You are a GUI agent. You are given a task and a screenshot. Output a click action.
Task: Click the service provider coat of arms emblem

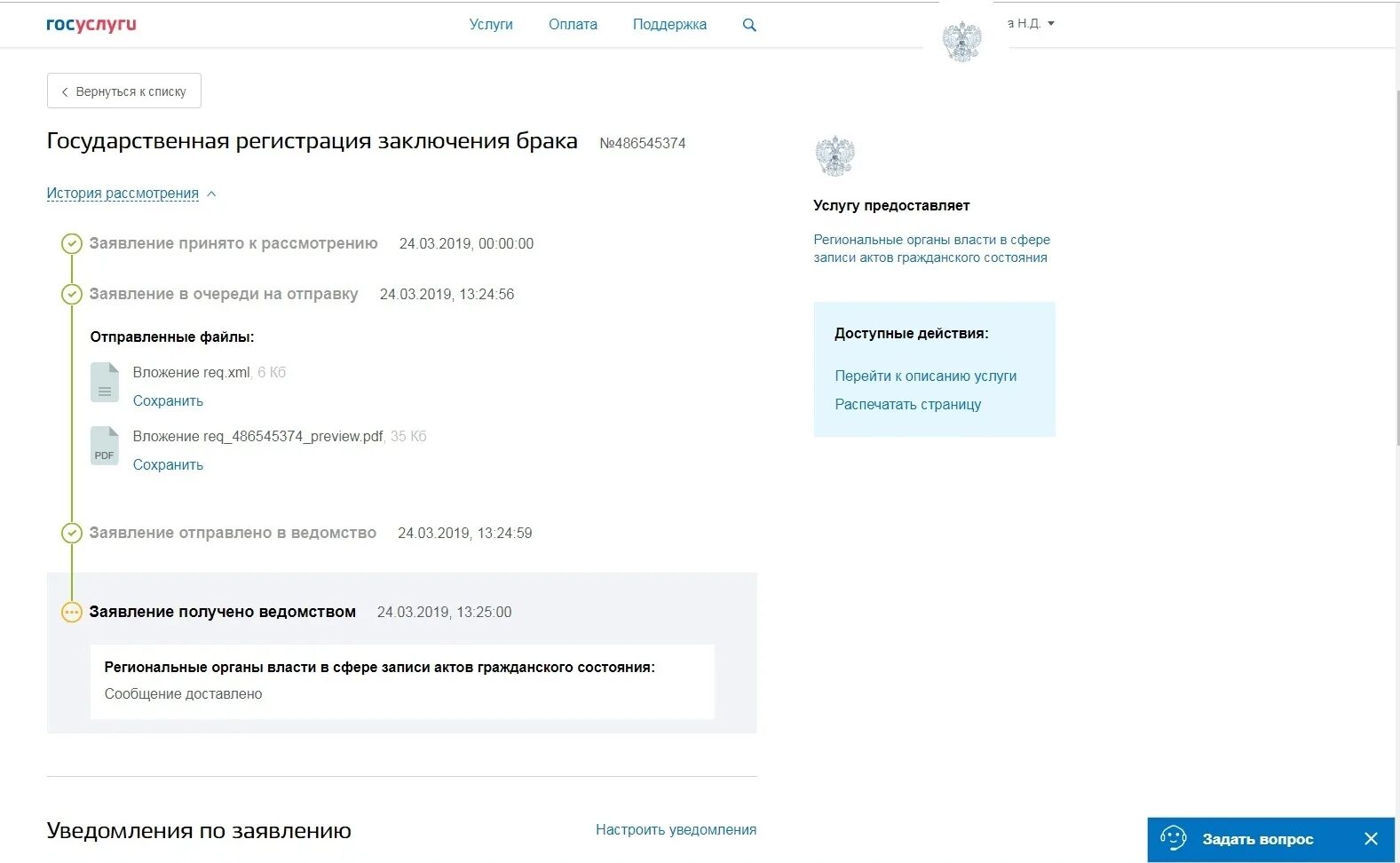(834, 156)
